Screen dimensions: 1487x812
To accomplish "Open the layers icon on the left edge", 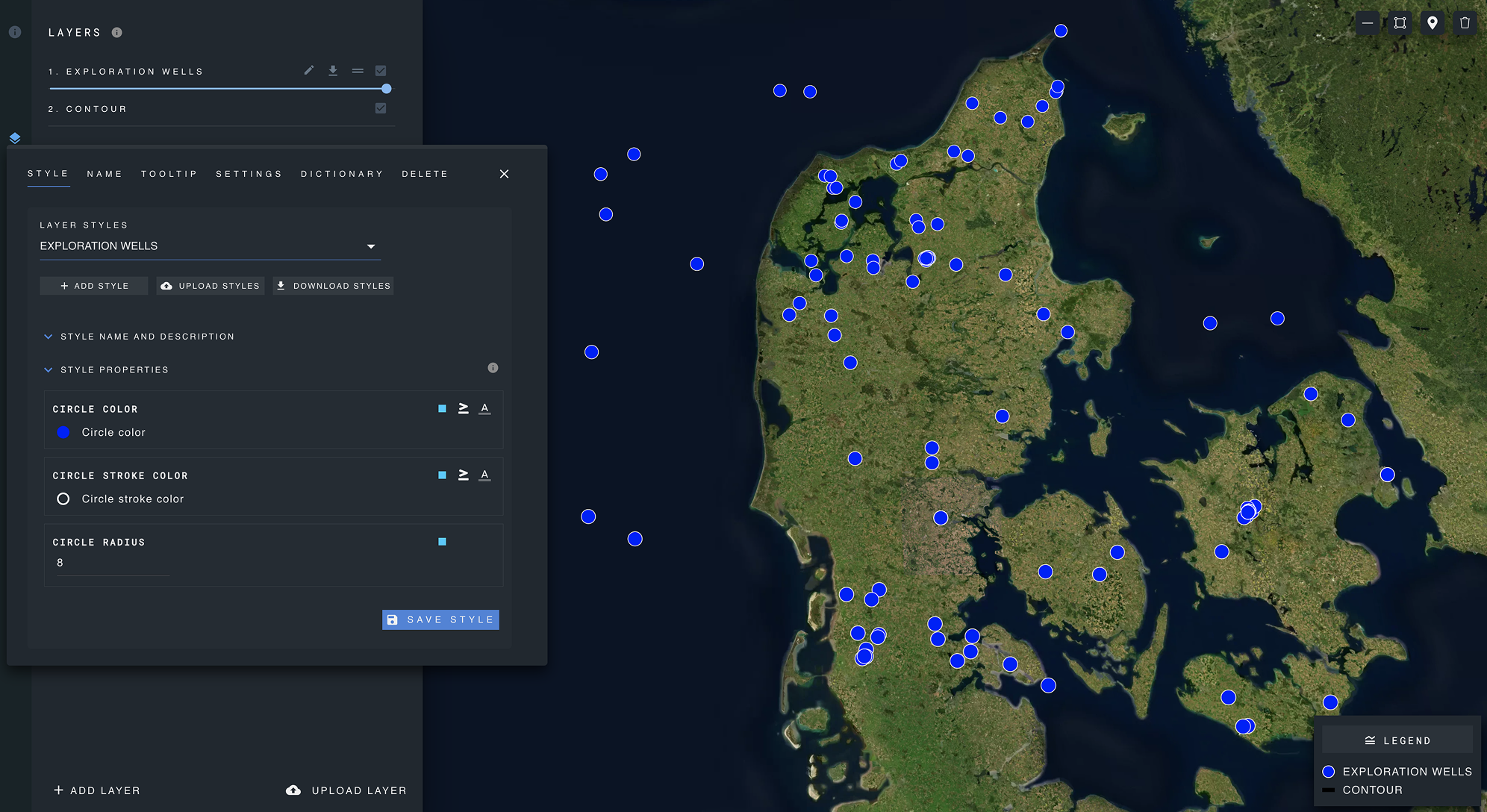I will (x=15, y=137).
